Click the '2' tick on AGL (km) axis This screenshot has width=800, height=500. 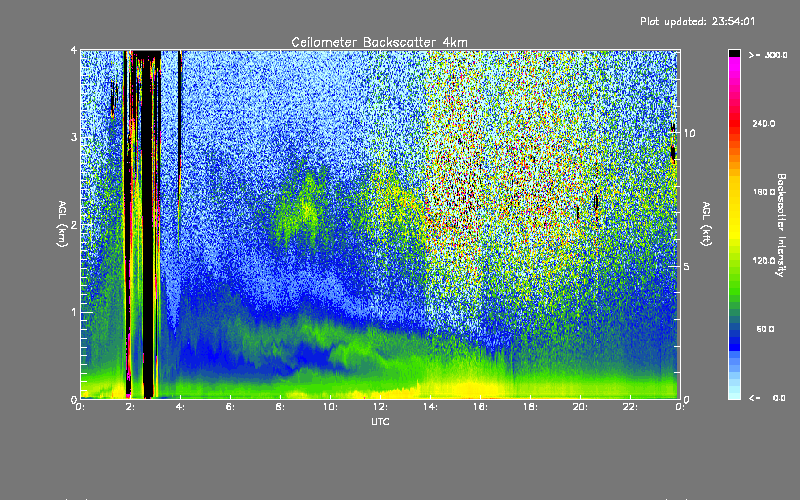(74, 225)
